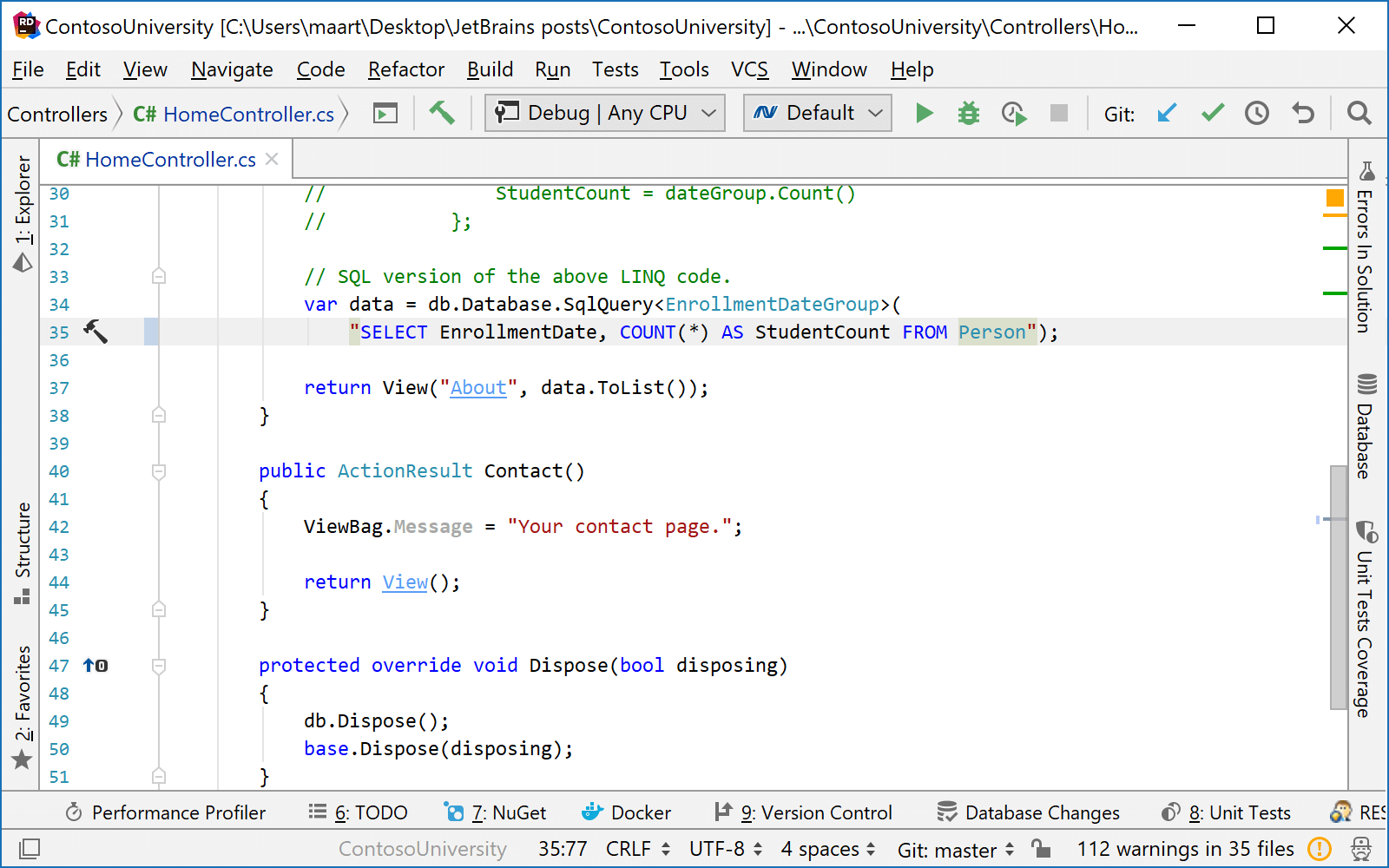Open the Version Control tool window
The height and width of the screenshot is (868, 1389).
tap(803, 812)
